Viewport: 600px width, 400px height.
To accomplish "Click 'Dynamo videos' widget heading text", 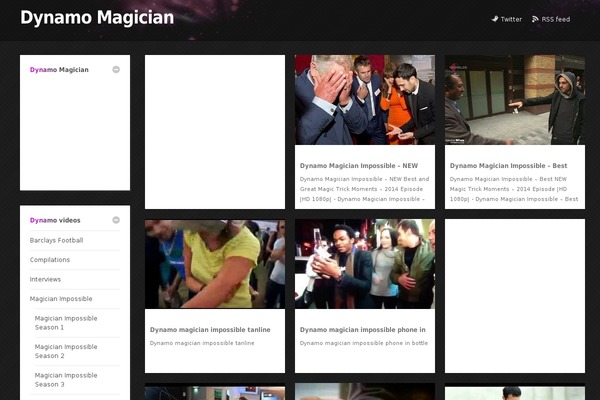I will pos(55,220).
